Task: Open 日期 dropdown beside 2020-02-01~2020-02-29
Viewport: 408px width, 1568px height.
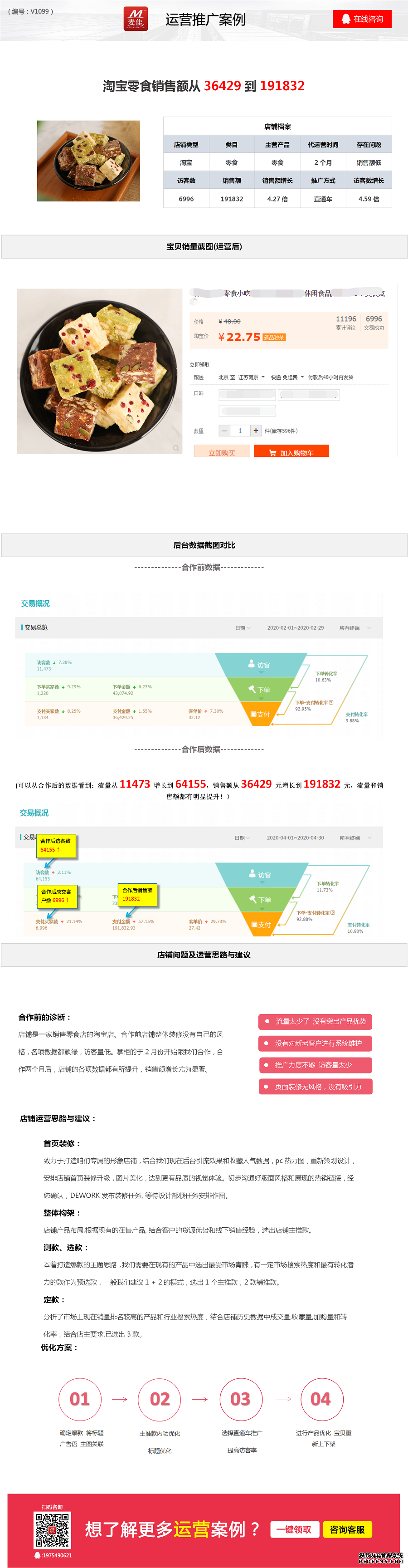Action: [242, 627]
